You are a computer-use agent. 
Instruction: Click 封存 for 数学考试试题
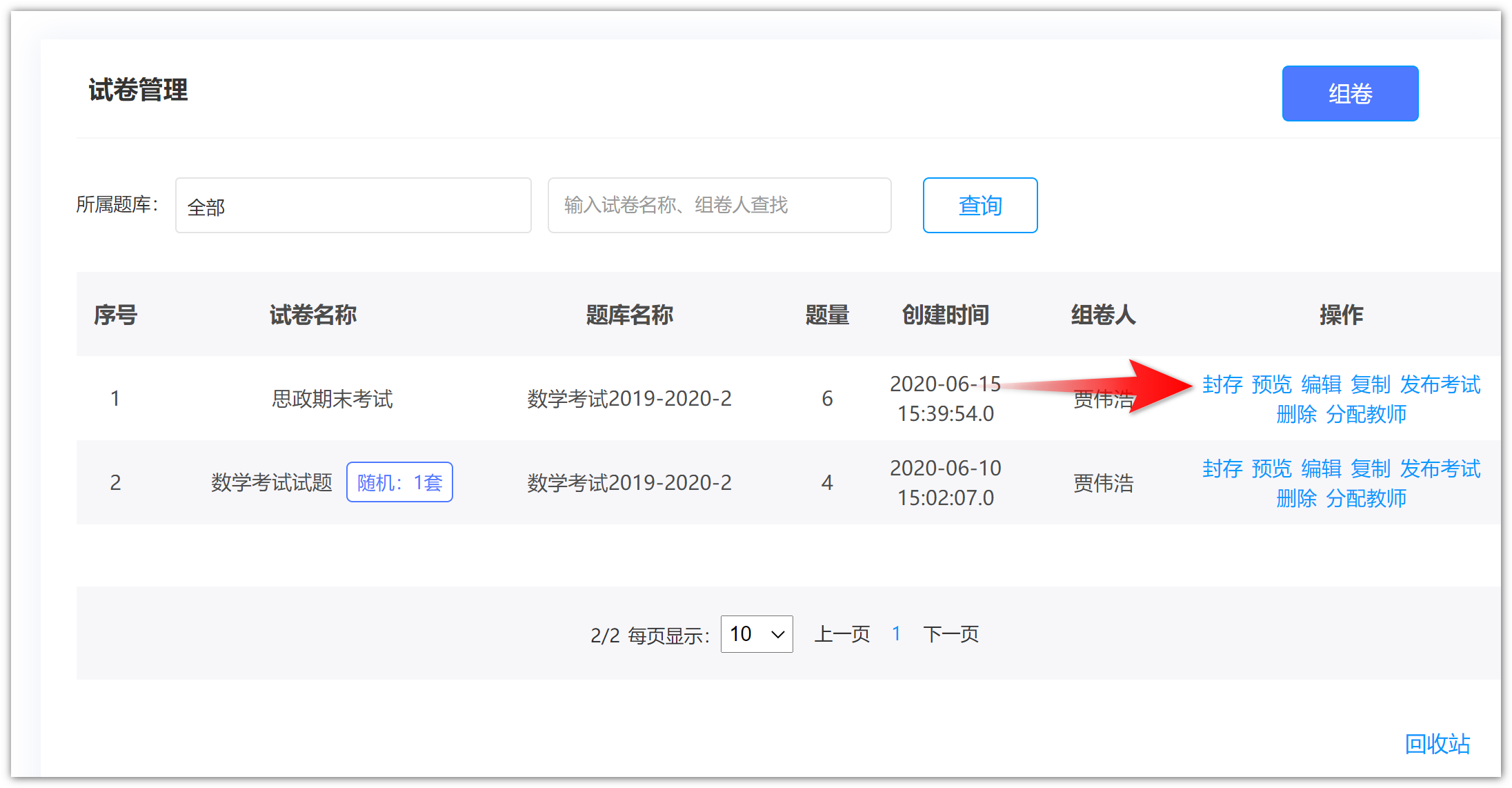click(1222, 469)
